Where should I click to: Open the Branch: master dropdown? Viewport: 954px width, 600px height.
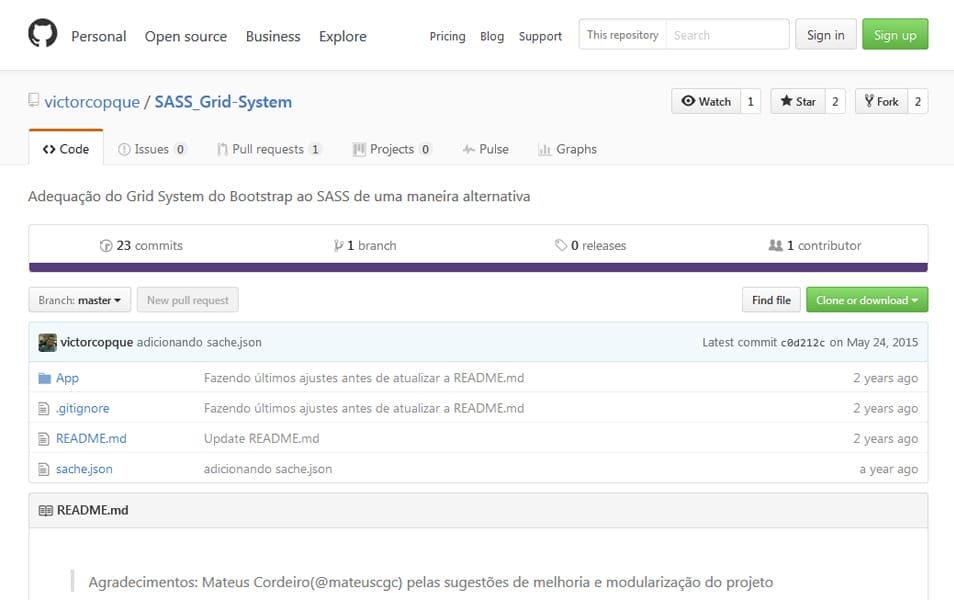pyautogui.click(x=79, y=299)
